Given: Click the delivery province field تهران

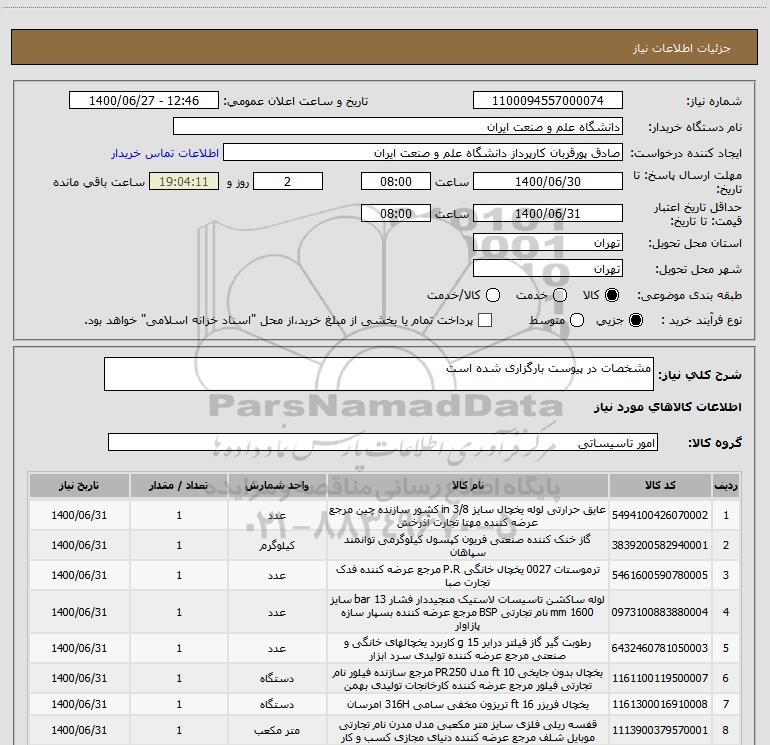Looking at the screenshot, I should (x=548, y=243).
